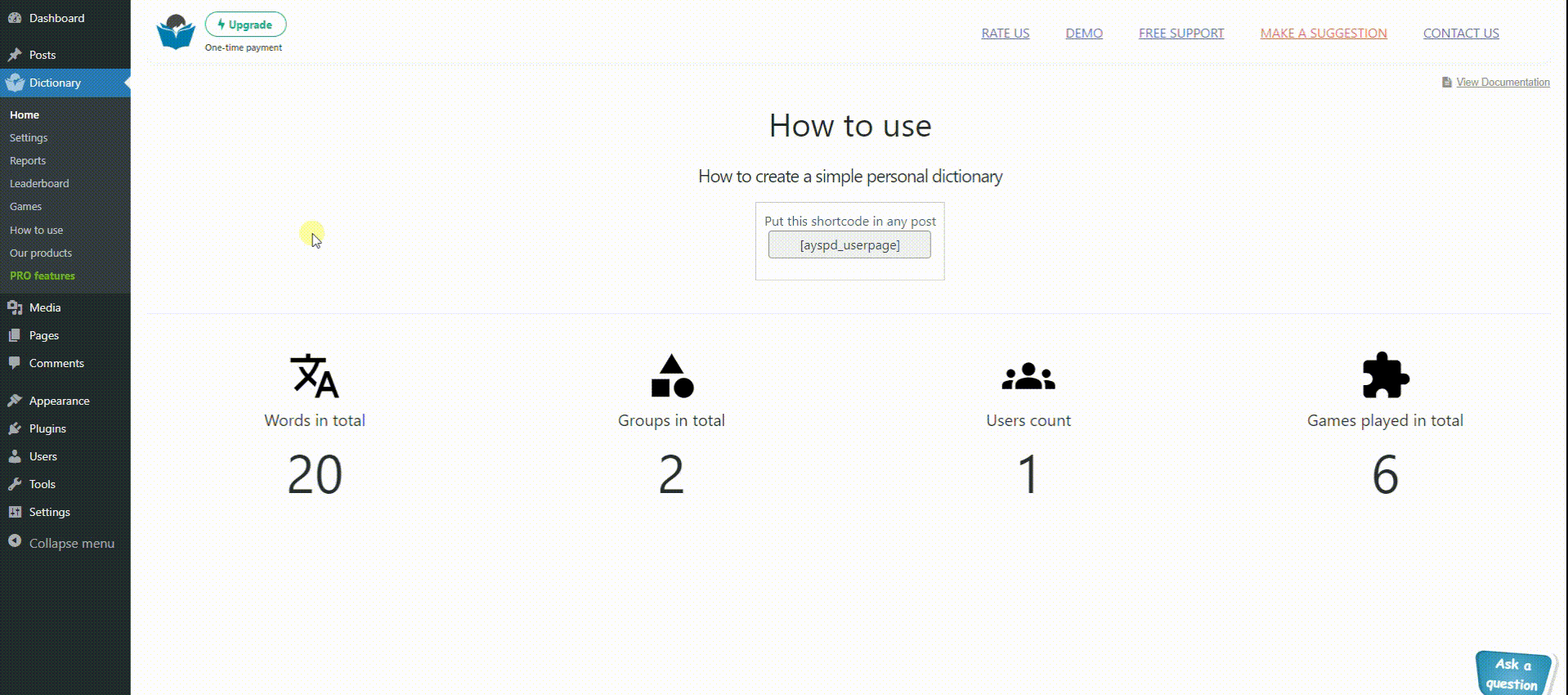Click the Appearance brush icon
Screen dimensions: 1568x695
click(15, 401)
